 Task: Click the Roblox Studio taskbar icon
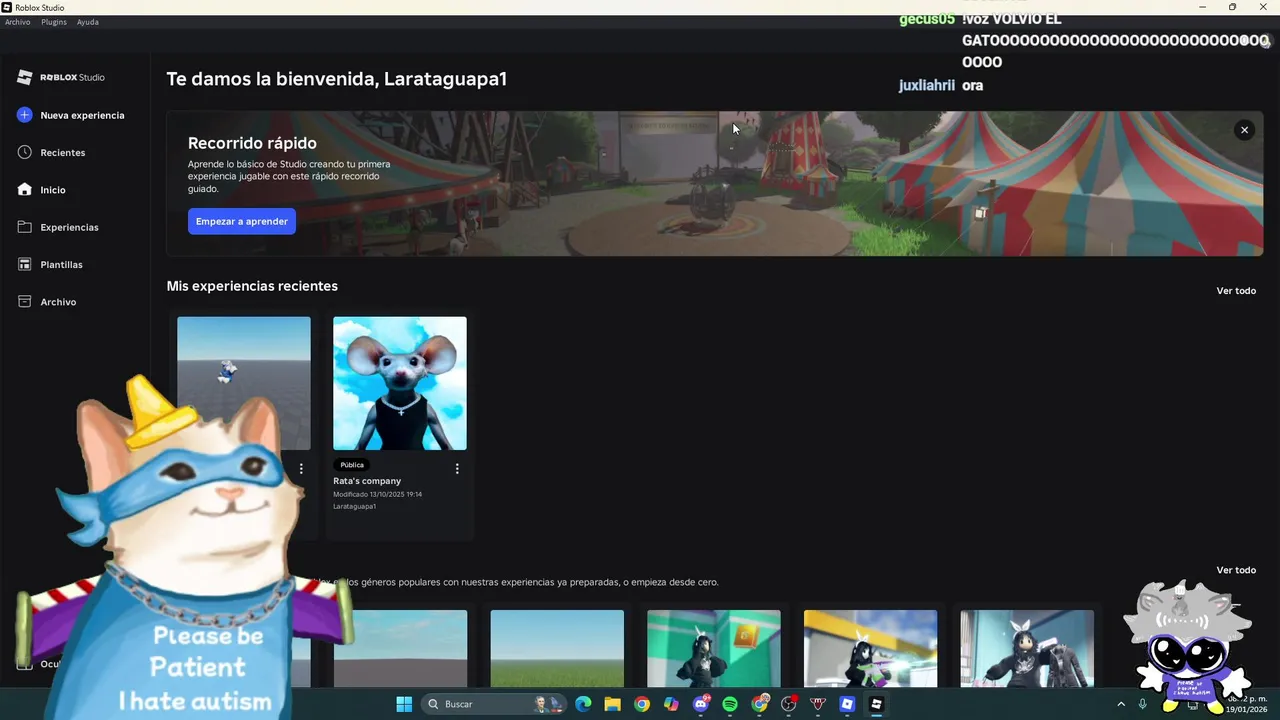[877, 704]
